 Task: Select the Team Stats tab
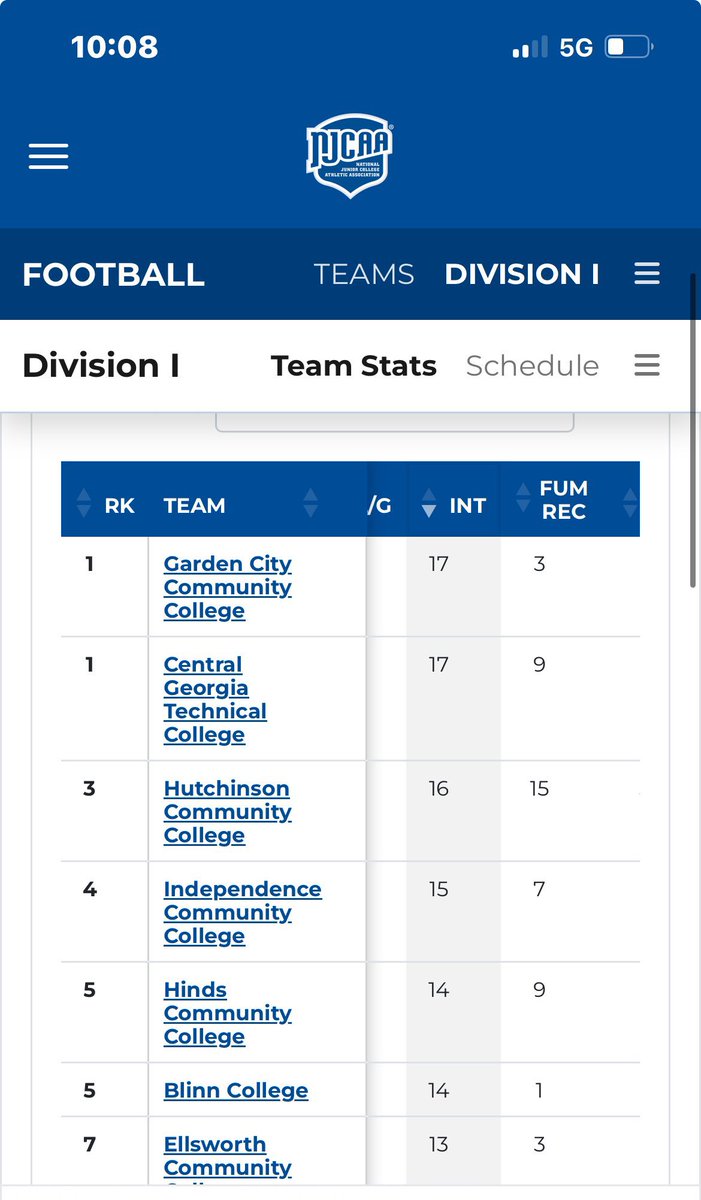353,366
